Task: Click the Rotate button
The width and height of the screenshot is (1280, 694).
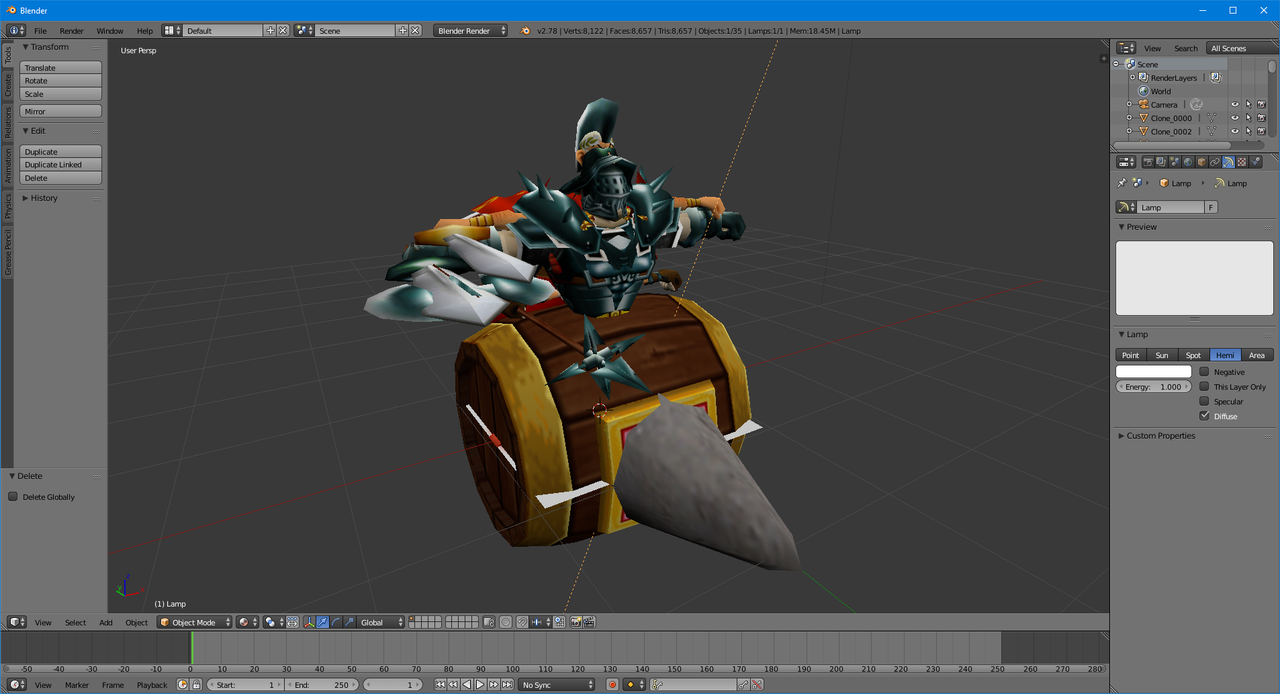Action: point(61,81)
